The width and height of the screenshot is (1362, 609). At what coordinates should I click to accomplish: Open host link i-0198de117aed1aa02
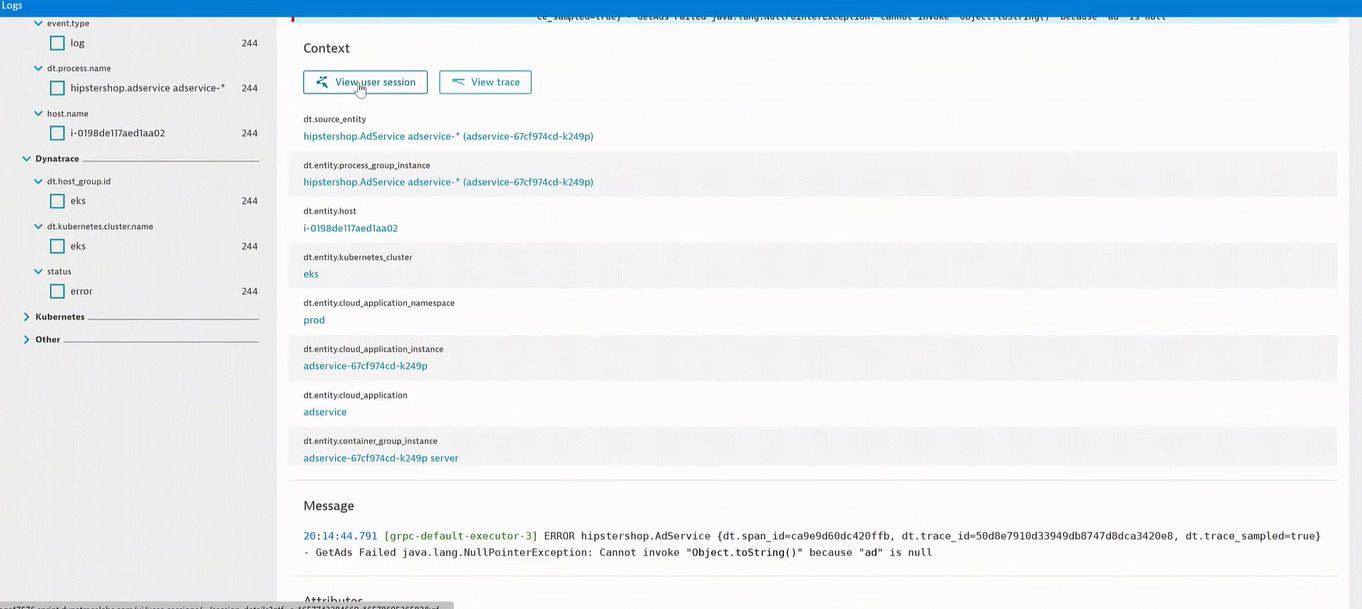(x=350, y=228)
